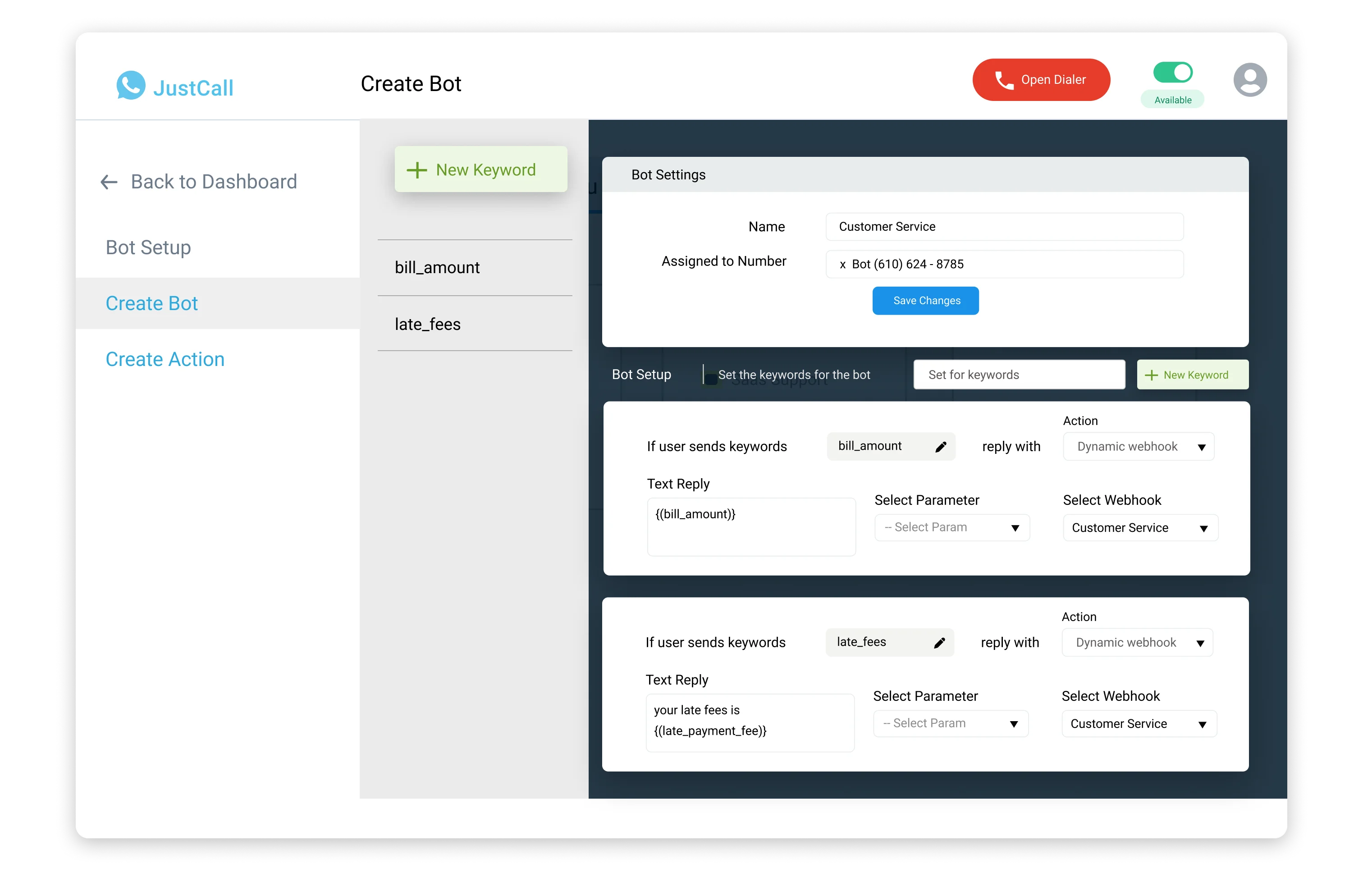Click the Bot Settings panel header
Image resolution: width=1363 pixels, height=896 pixels.
[x=925, y=174]
